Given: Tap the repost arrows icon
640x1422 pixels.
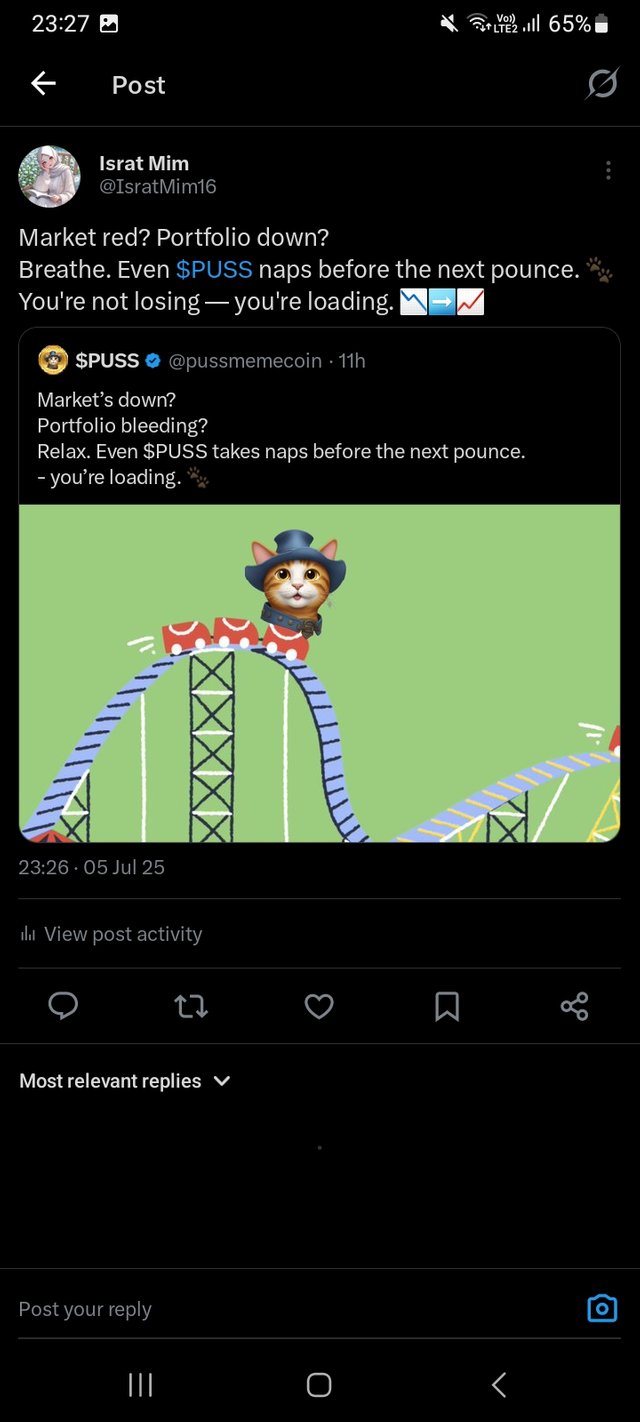Looking at the screenshot, I should pyautogui.click(x=191, y=1006).
